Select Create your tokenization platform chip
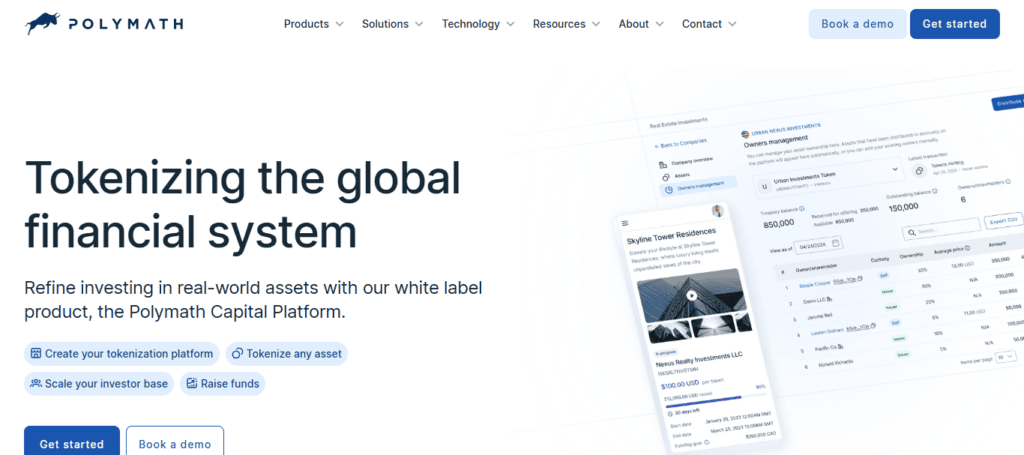The height and width of the screenshot is (455, 1024). [x=122, y=354]
